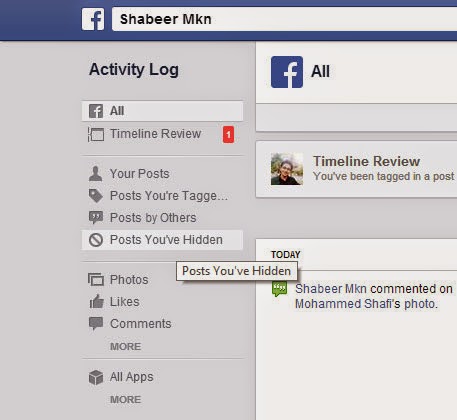Expand MORE under All Apps
The width and height of the screenshot is (457, 420).
[x=125, y=399]
